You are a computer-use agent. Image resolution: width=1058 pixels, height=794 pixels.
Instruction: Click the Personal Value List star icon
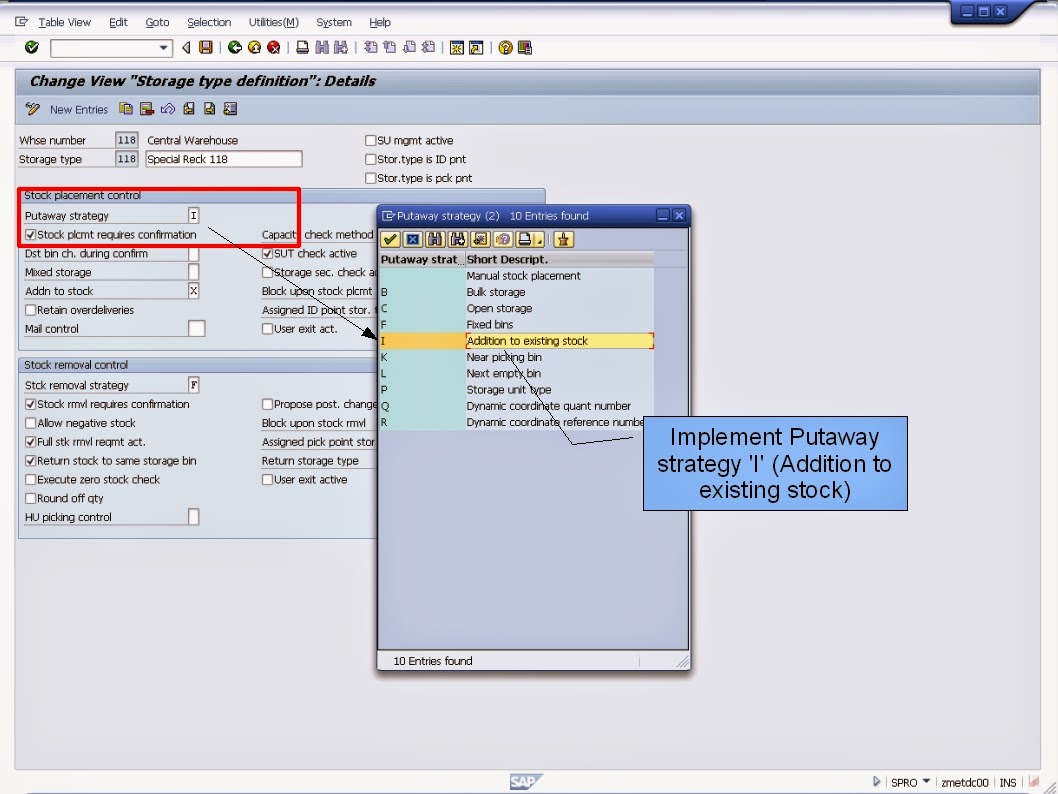[563, 239]
